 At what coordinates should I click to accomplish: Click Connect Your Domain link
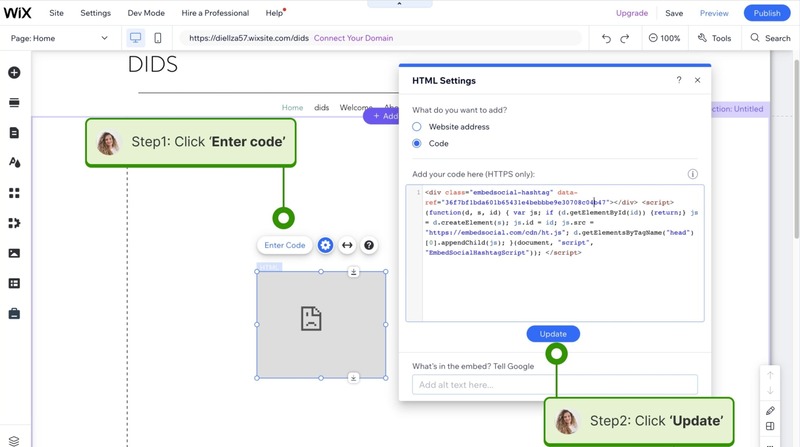pyautogui.click(x=353, y=38)
